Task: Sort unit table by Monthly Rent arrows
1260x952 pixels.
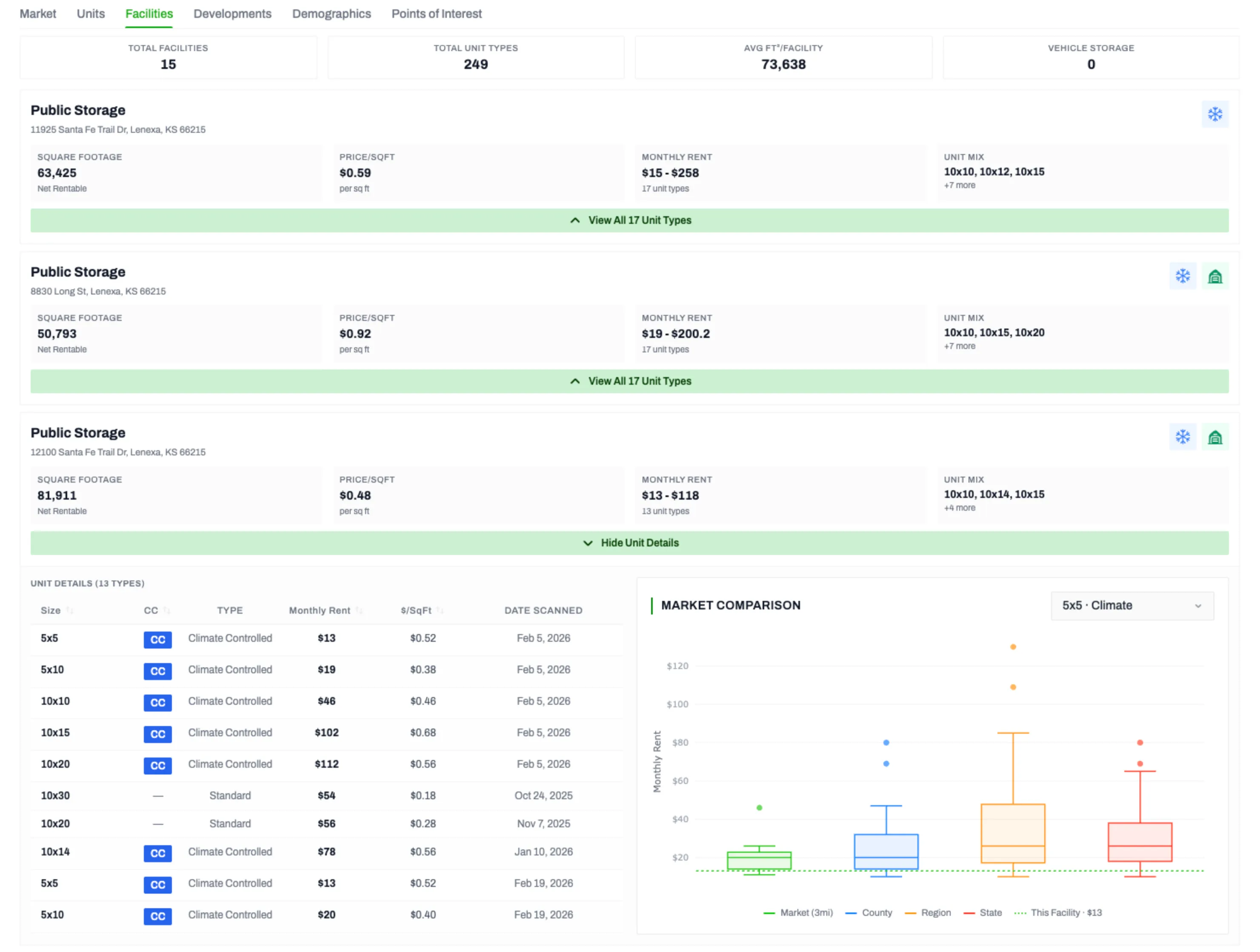Action: coord(359,610)
